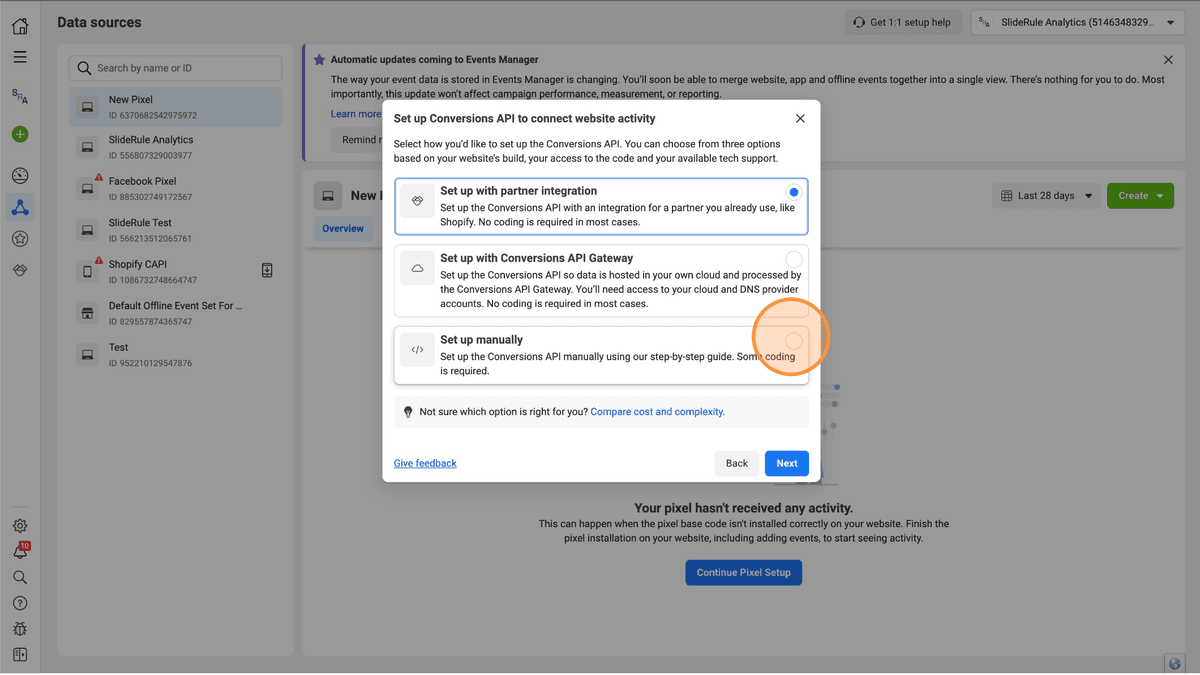Click Get 1:1 setup help button
The width and height of the screenshot is (1200, 675).
[904, 22]
